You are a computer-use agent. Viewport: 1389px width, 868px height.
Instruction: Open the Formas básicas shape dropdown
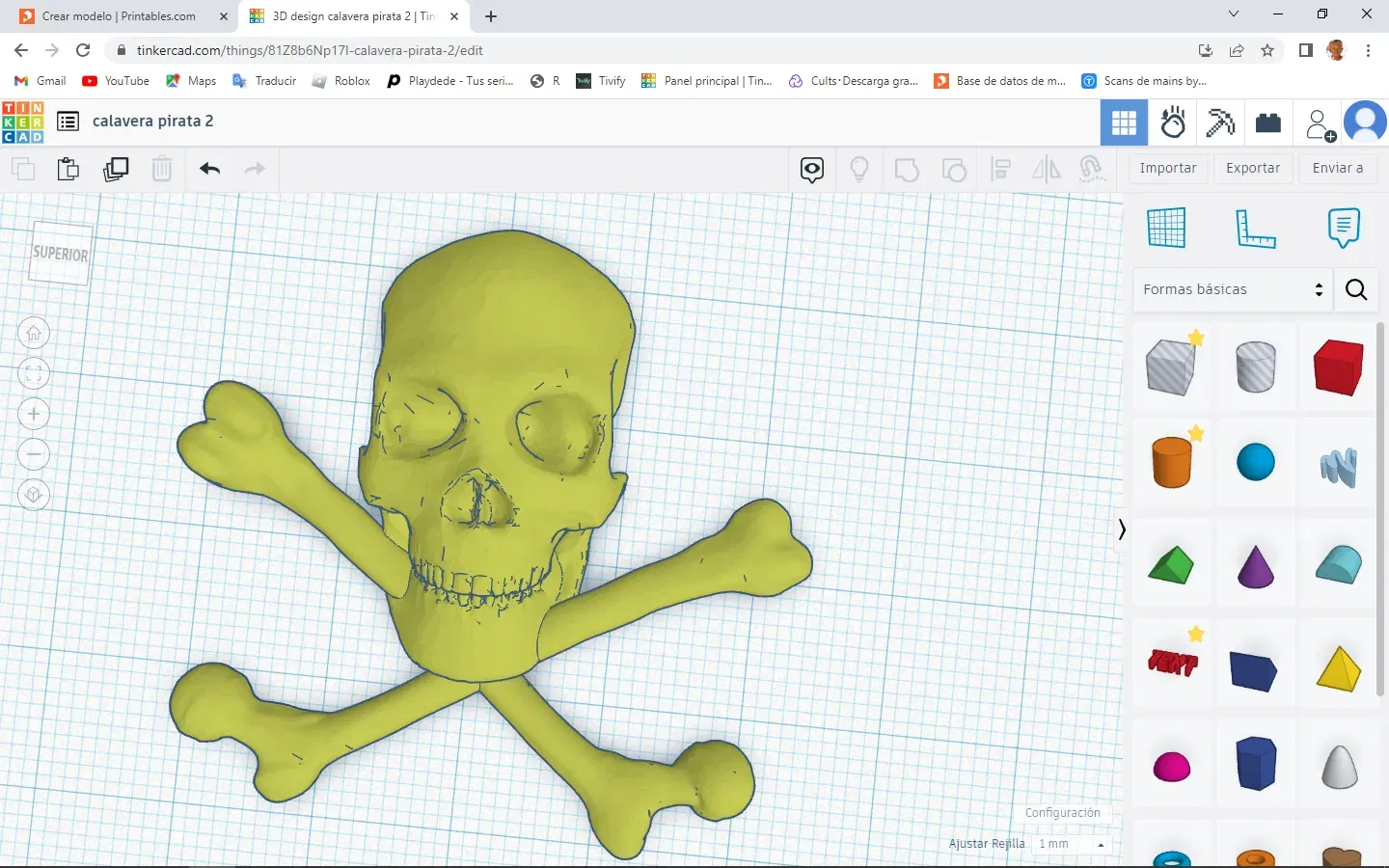point(1232,289)
